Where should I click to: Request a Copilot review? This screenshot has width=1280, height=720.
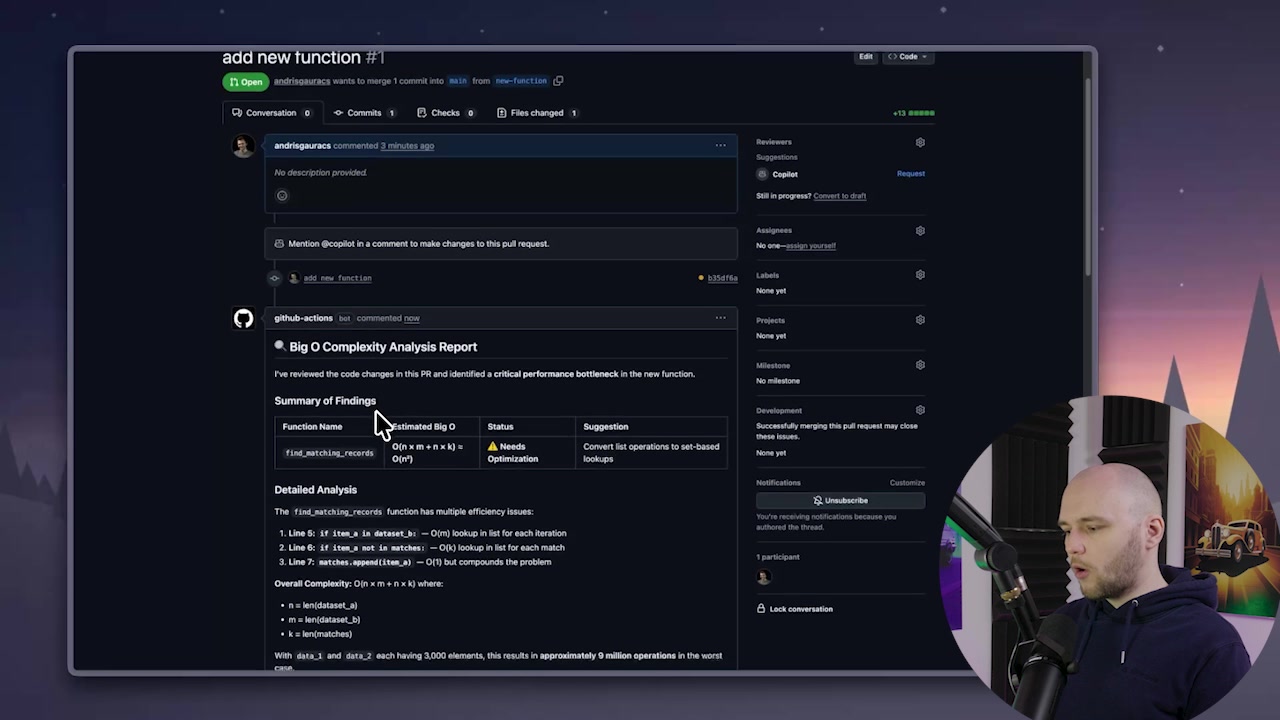(910, 173)
